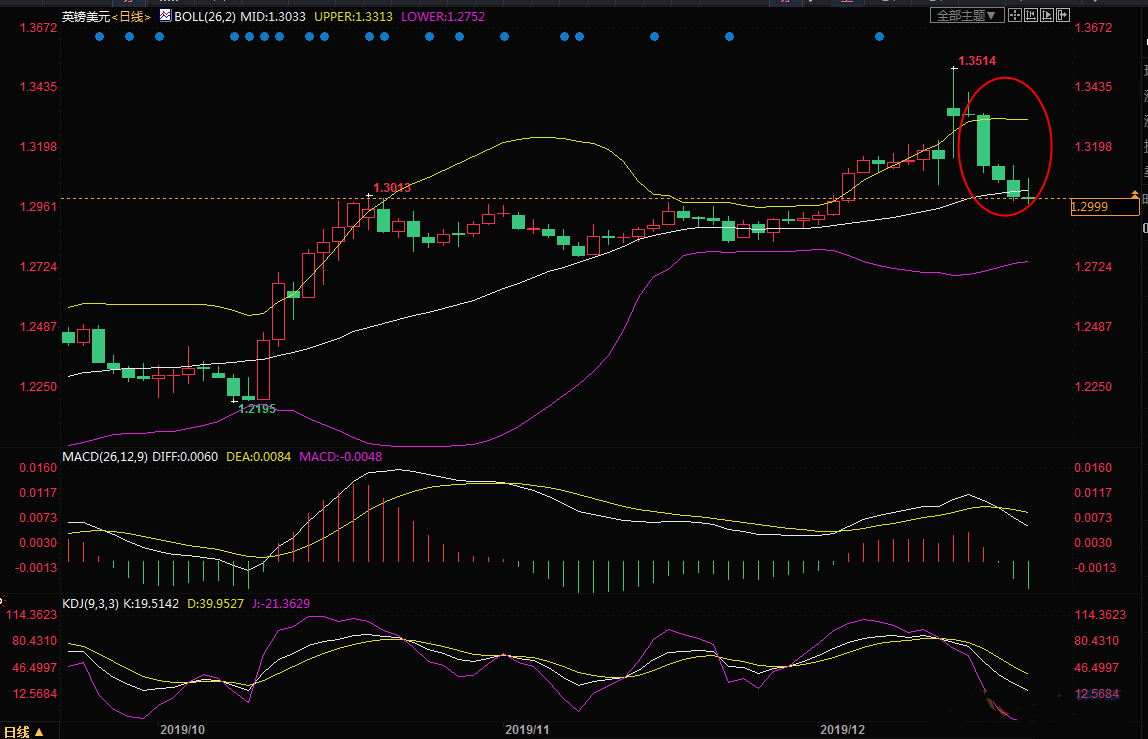The image size is (1148, 739).
Task: Expand the 日线 period selector at bottom-left
Action: [23, 731]
